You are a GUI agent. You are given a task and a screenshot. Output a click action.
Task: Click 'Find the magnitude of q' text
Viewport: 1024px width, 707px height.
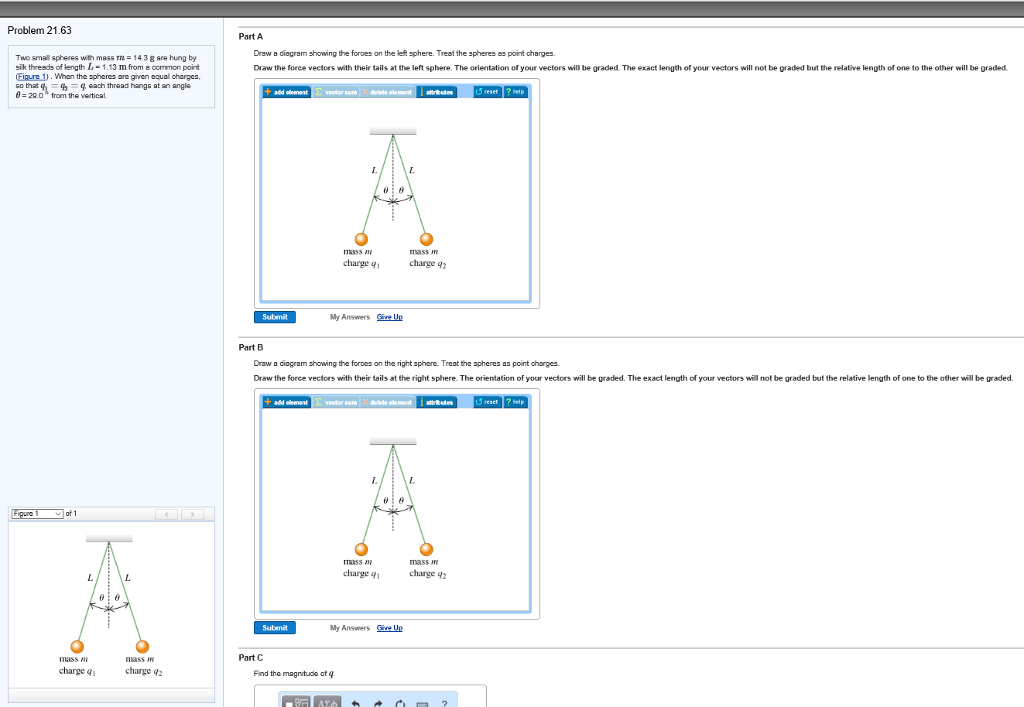click(x=295, y=674)
